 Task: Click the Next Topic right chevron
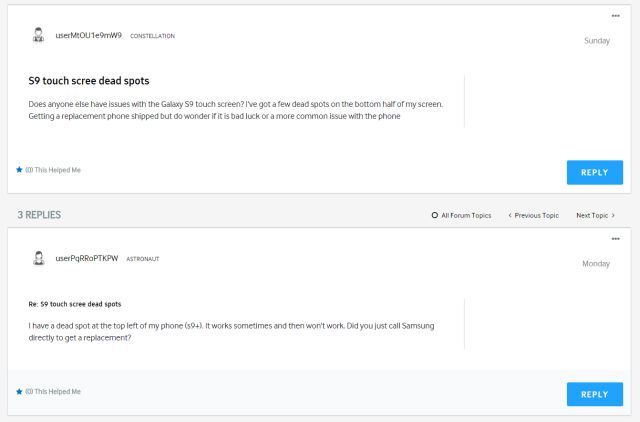click(x=613, y=215)
